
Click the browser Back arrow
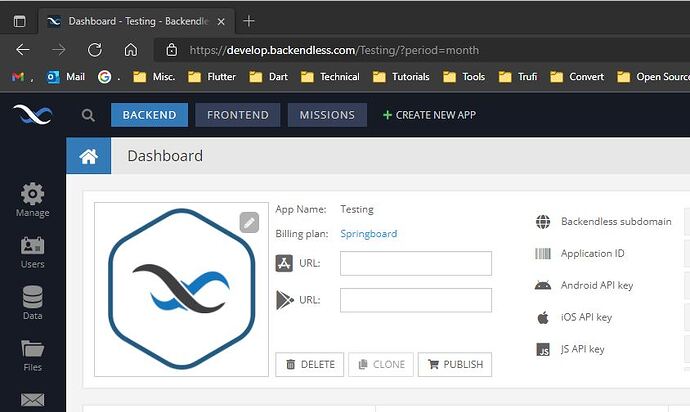point(23,50)
